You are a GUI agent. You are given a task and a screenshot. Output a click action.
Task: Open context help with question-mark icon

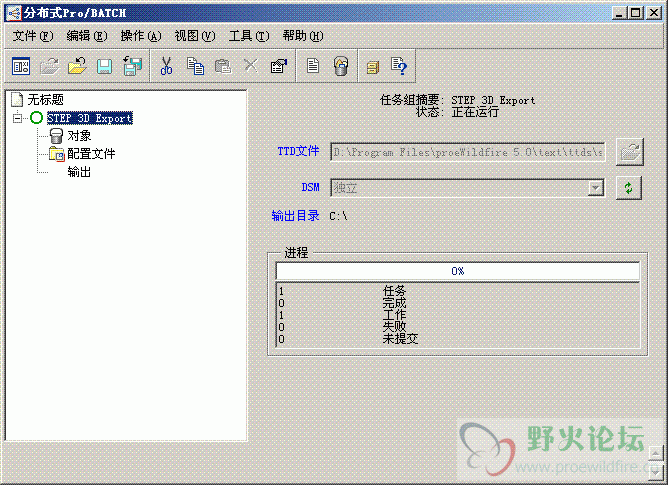pos(399,66)
